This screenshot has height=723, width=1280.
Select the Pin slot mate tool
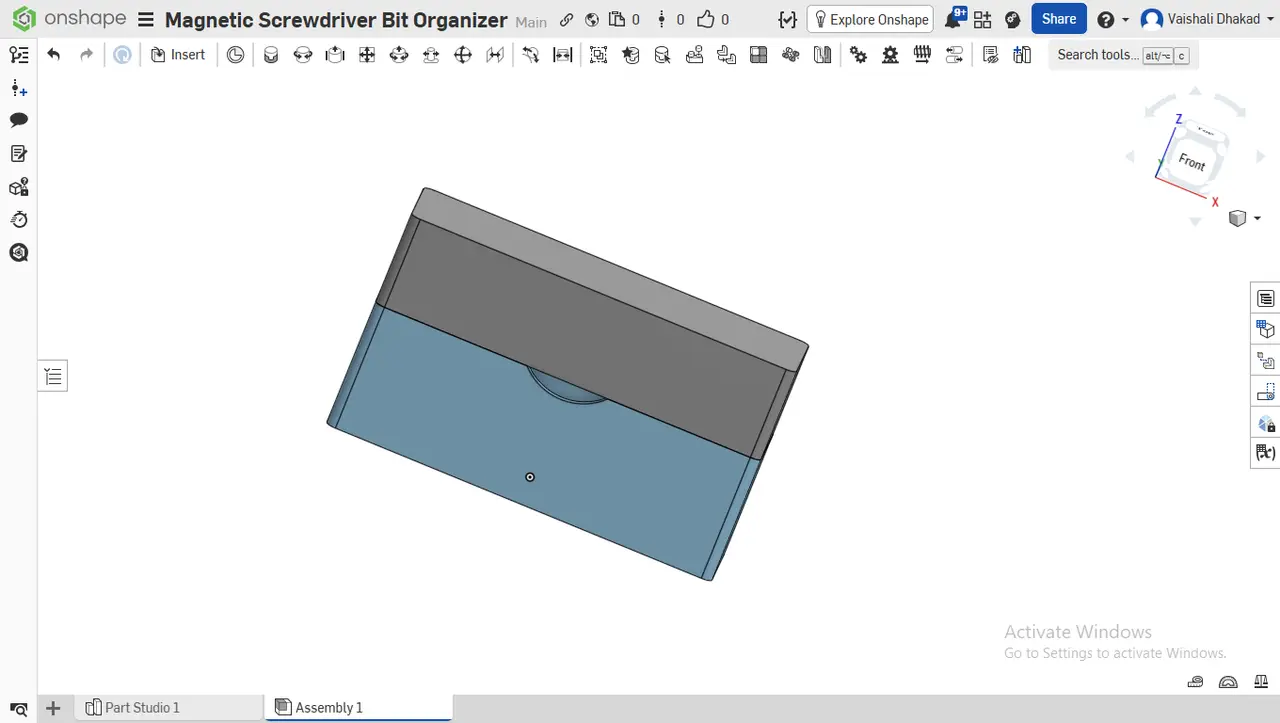[431, 55]
